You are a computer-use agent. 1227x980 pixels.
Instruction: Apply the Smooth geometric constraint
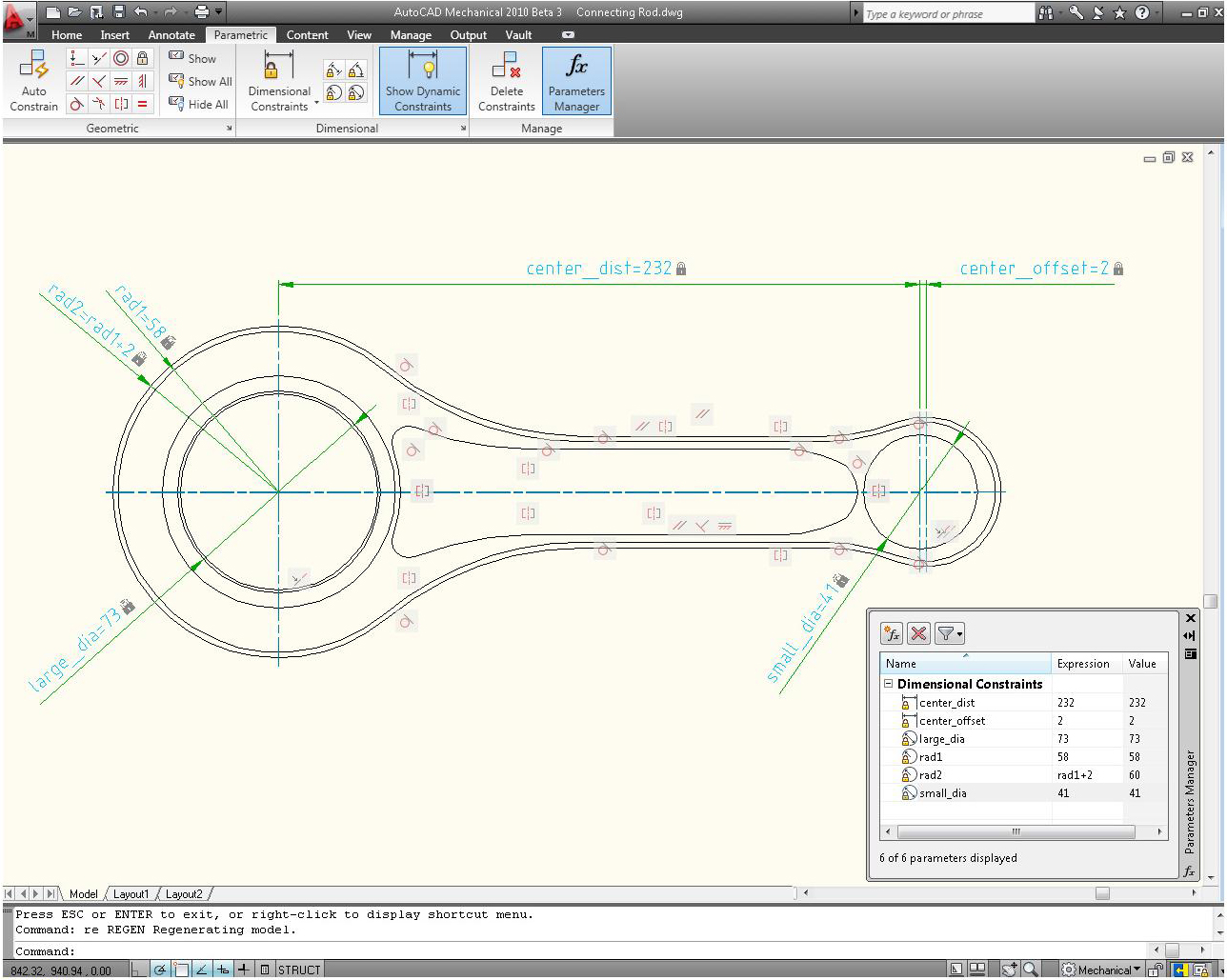pos(99,104)
